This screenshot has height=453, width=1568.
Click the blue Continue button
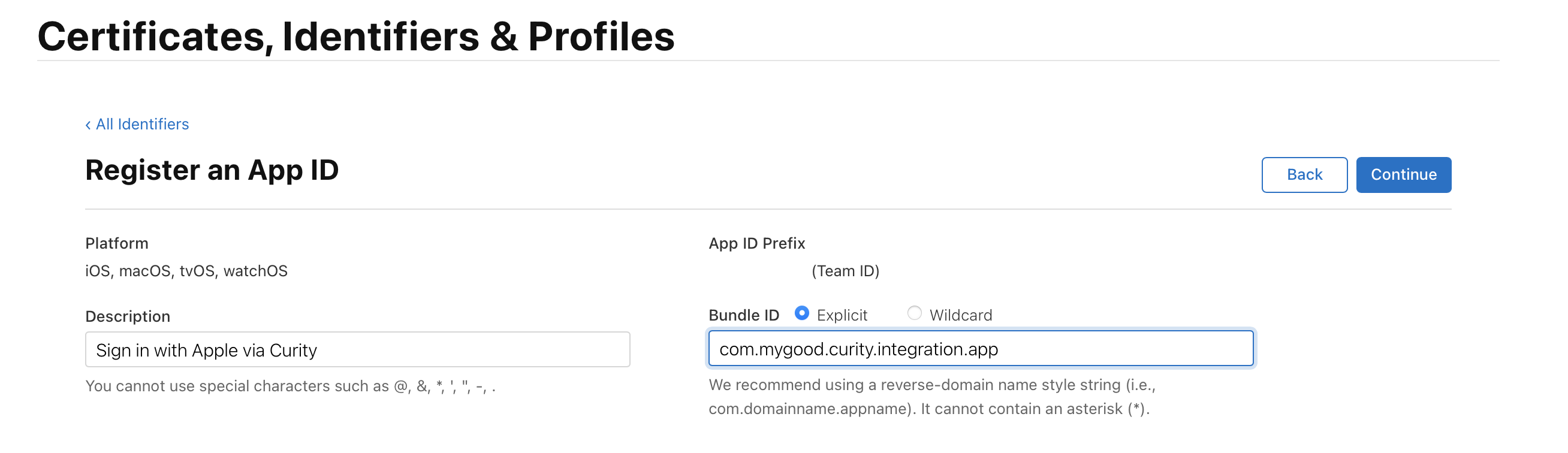click(1403, 175)
